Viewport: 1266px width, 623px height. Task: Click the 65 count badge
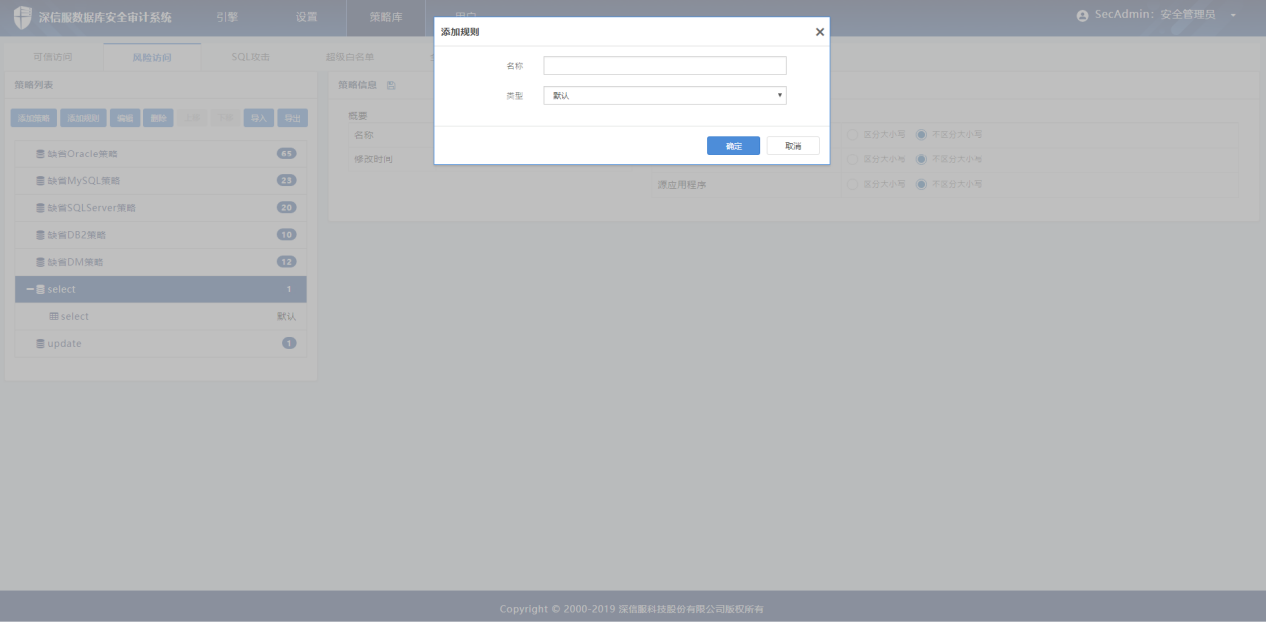287,154
